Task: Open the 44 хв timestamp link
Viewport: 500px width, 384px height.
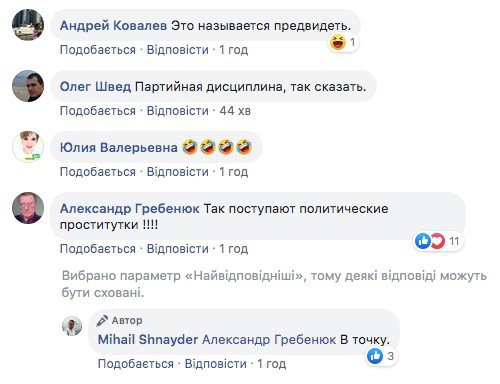Action: click(235, 111)
